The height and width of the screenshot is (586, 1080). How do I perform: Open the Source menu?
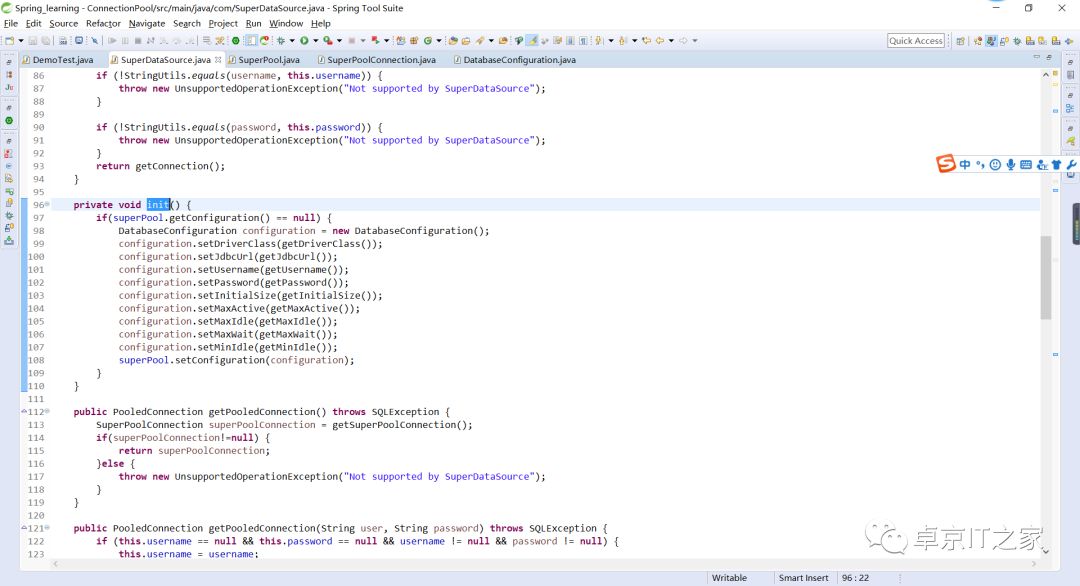(x=63, y=23)
